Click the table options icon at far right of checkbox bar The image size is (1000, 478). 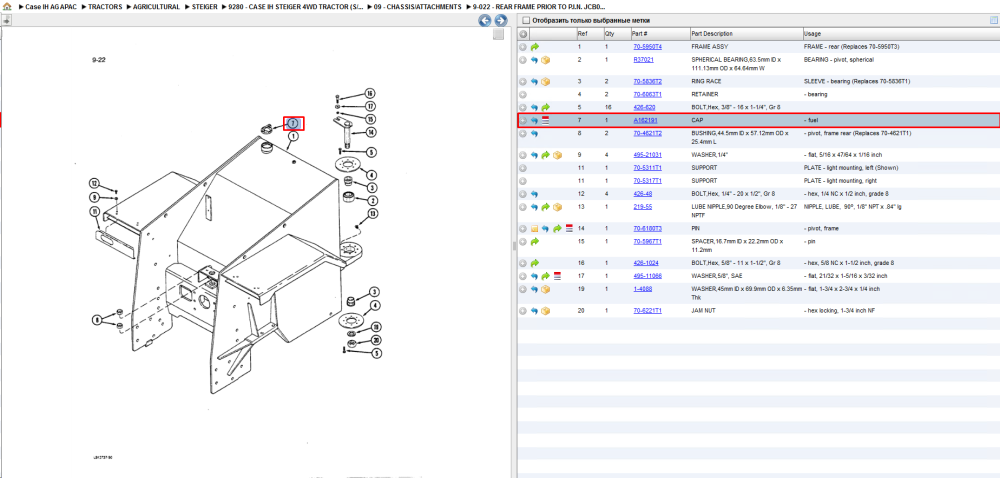(993, 20)
